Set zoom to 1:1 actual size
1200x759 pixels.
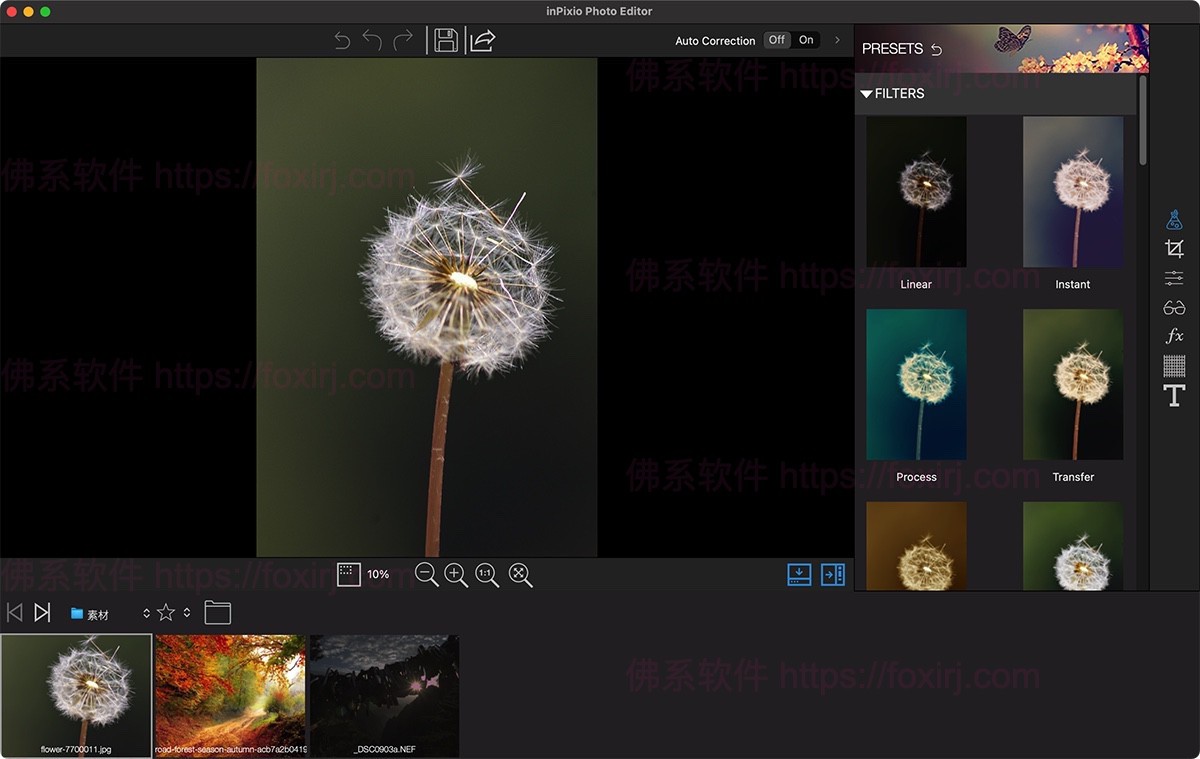pyautogui.click(x=487, y=574)
